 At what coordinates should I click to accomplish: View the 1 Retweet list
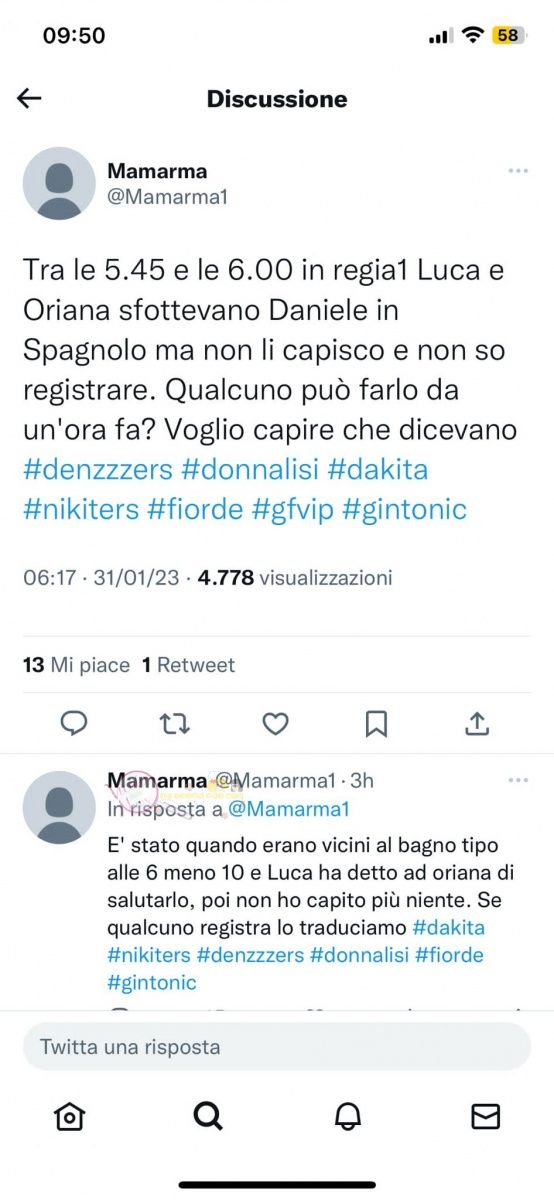tap(188, 665)
